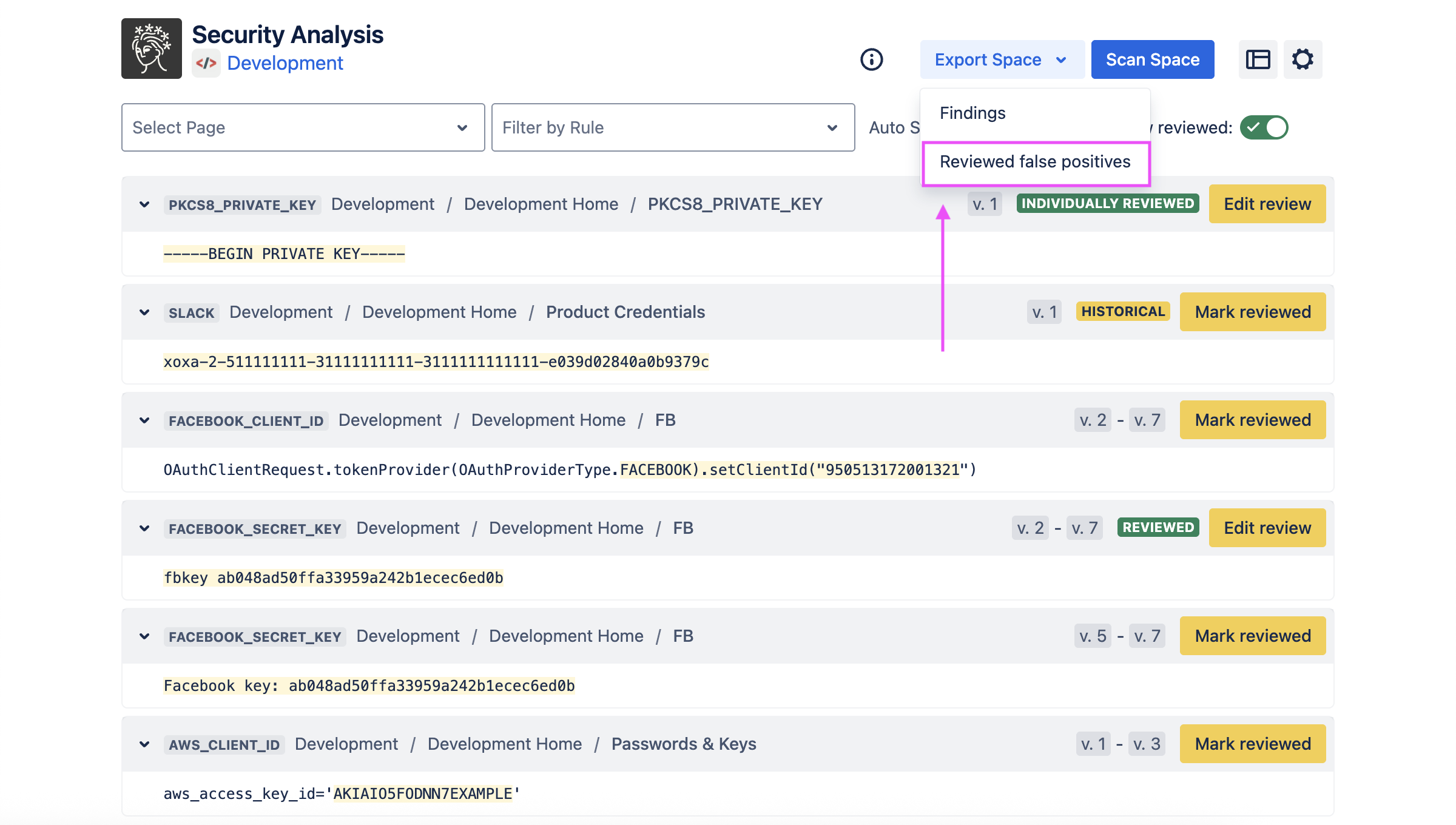Mark the SLACK finding as reviewed
This screenshot has height=825, width=1456.
[1252, 312]
